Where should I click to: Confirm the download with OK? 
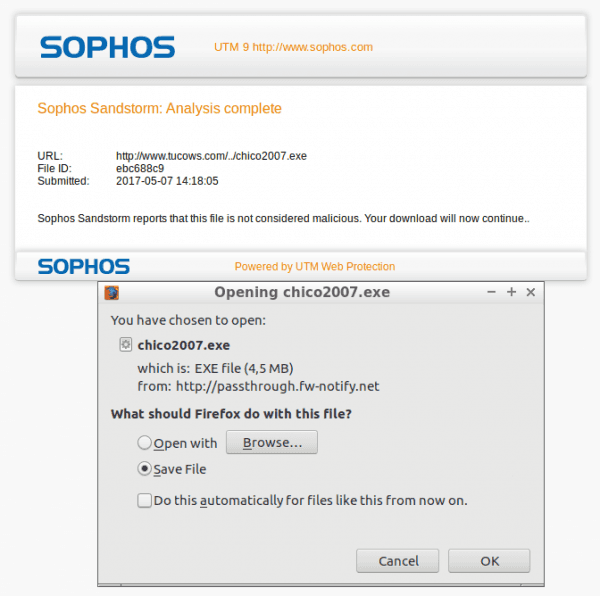489,561
